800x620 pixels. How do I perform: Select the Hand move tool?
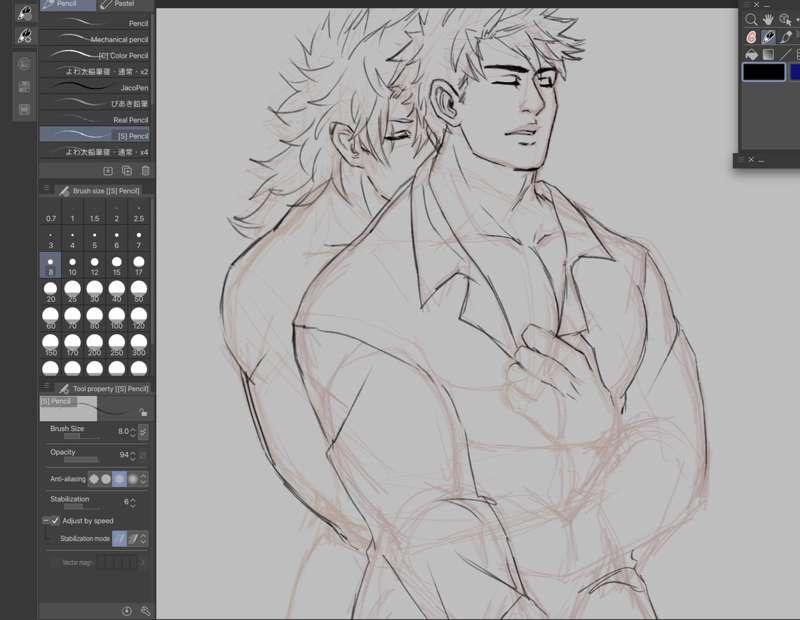768,20
